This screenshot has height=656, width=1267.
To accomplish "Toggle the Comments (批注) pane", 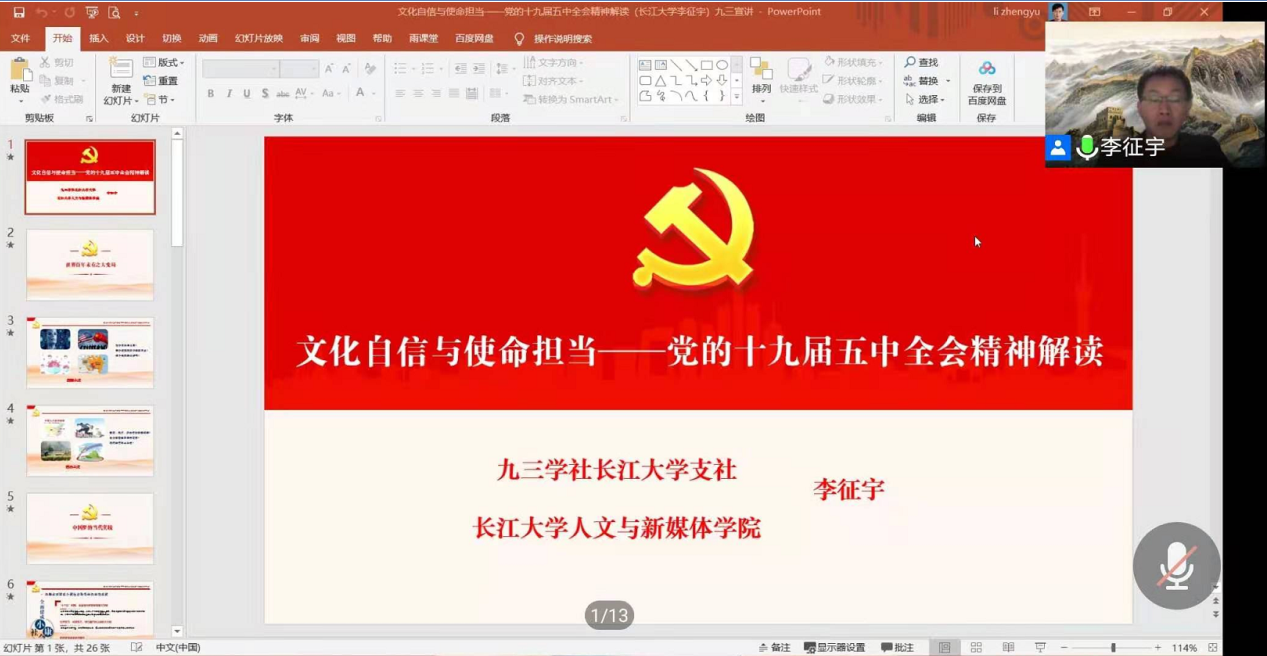I will pyautogui.click(x=897, y=648).
